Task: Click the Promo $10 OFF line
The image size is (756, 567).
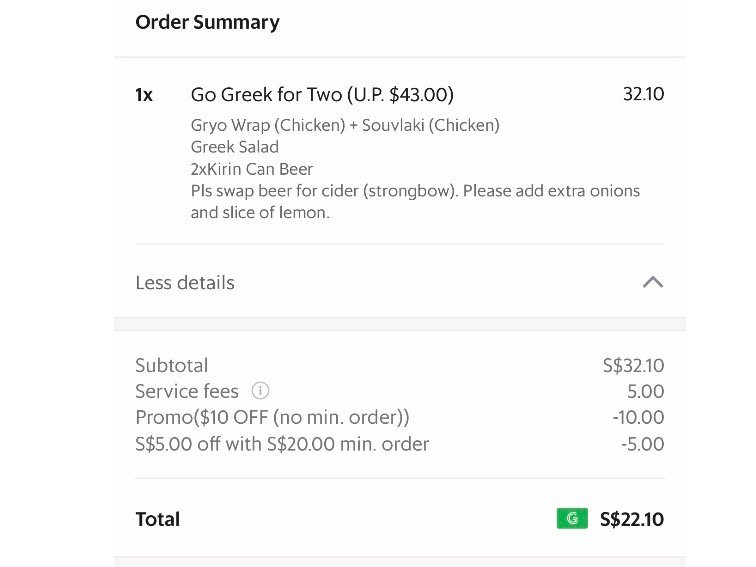Action: (272, 418)
